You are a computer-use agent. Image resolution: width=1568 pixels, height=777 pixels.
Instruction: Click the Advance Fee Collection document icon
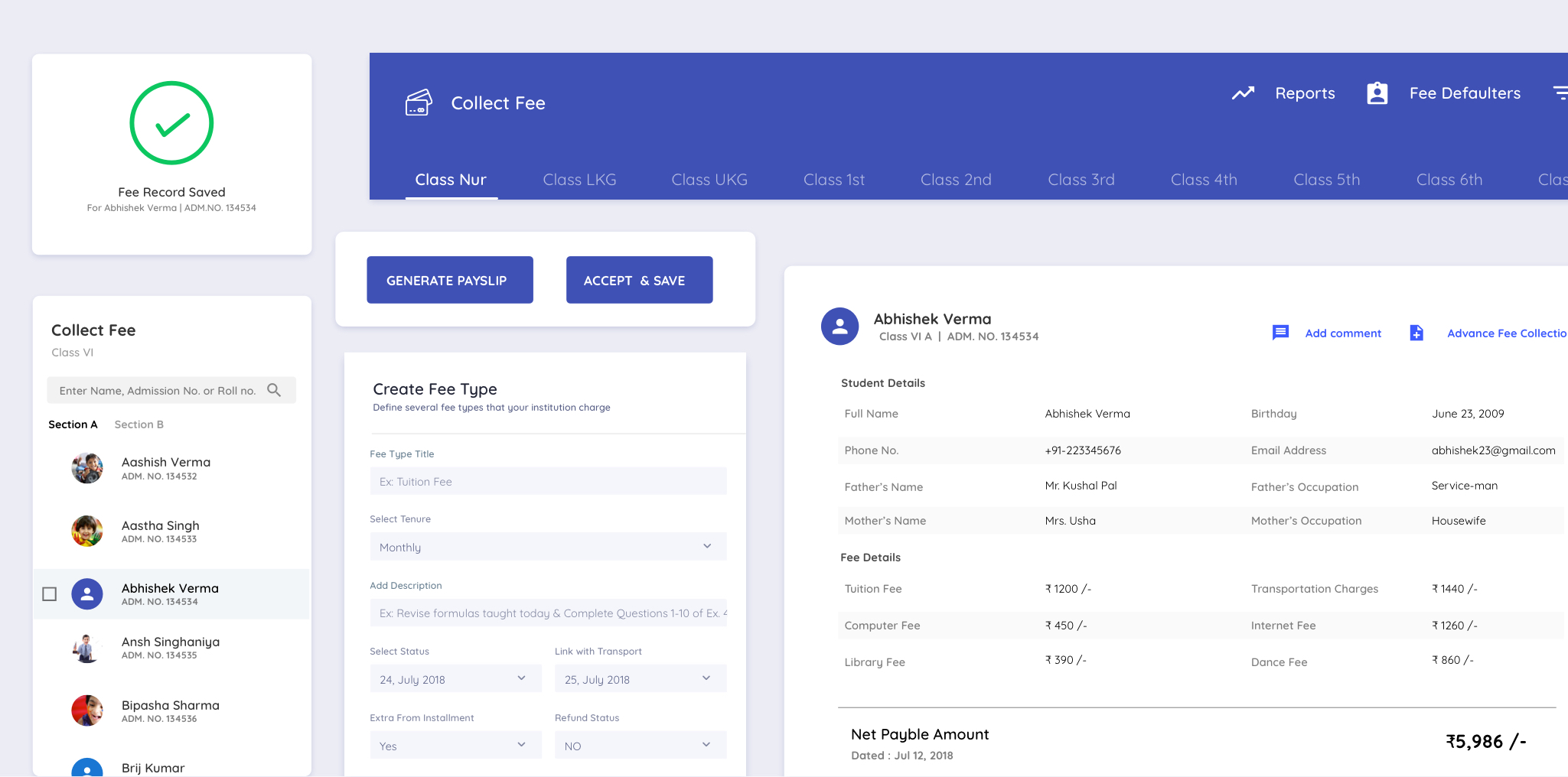pos(1416,333)
